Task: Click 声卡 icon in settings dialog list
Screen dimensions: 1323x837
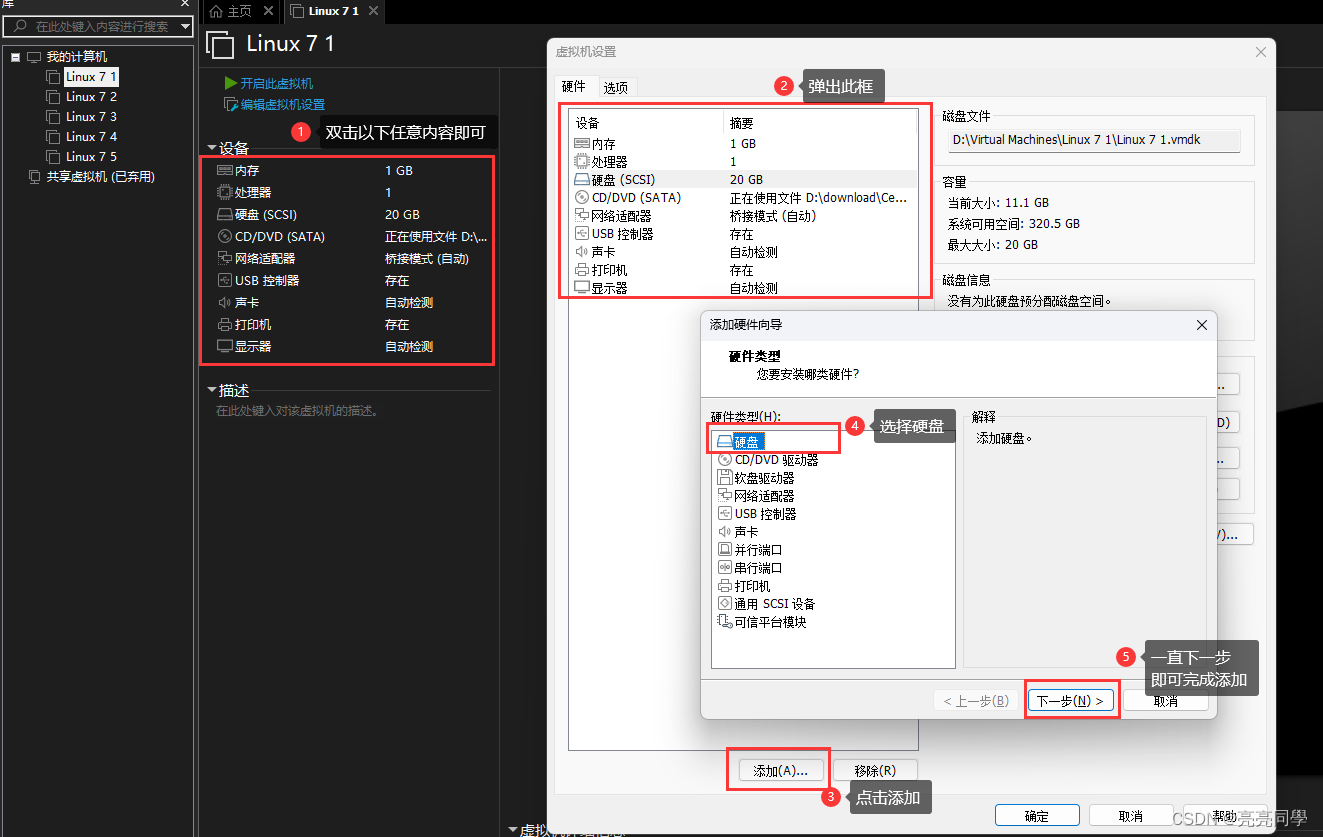Action: 582,252
